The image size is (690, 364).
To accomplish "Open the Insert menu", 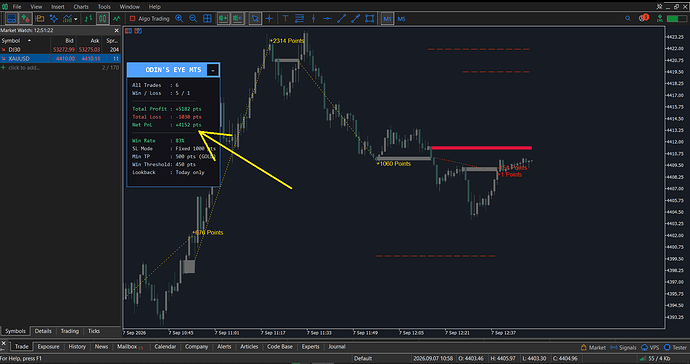I will [x=58, y=7].
